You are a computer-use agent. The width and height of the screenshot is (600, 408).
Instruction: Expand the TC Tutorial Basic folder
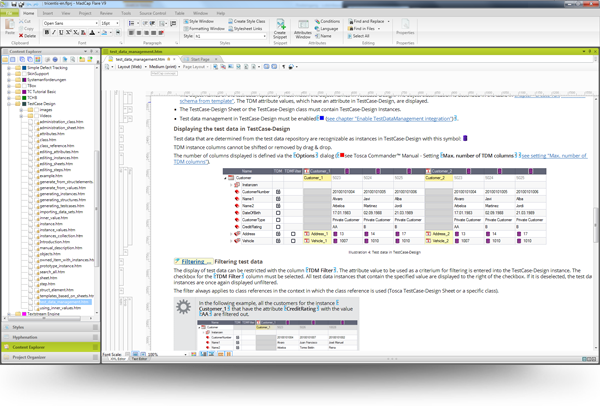[8, 92]
